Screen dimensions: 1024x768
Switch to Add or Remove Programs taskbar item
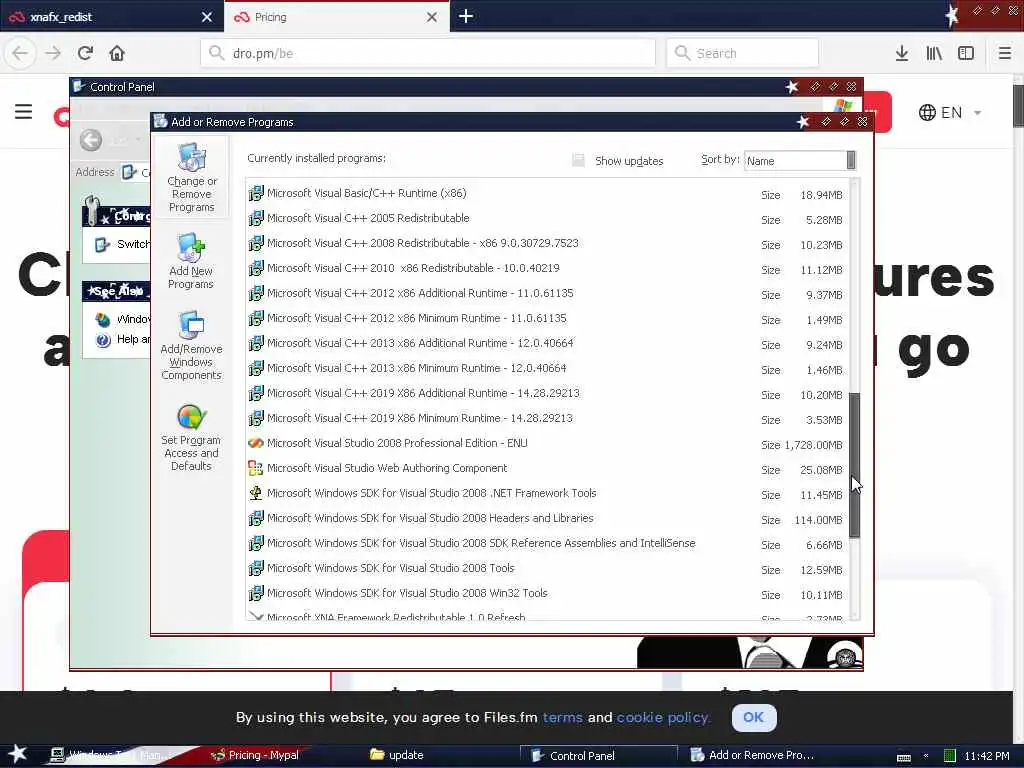752,756
